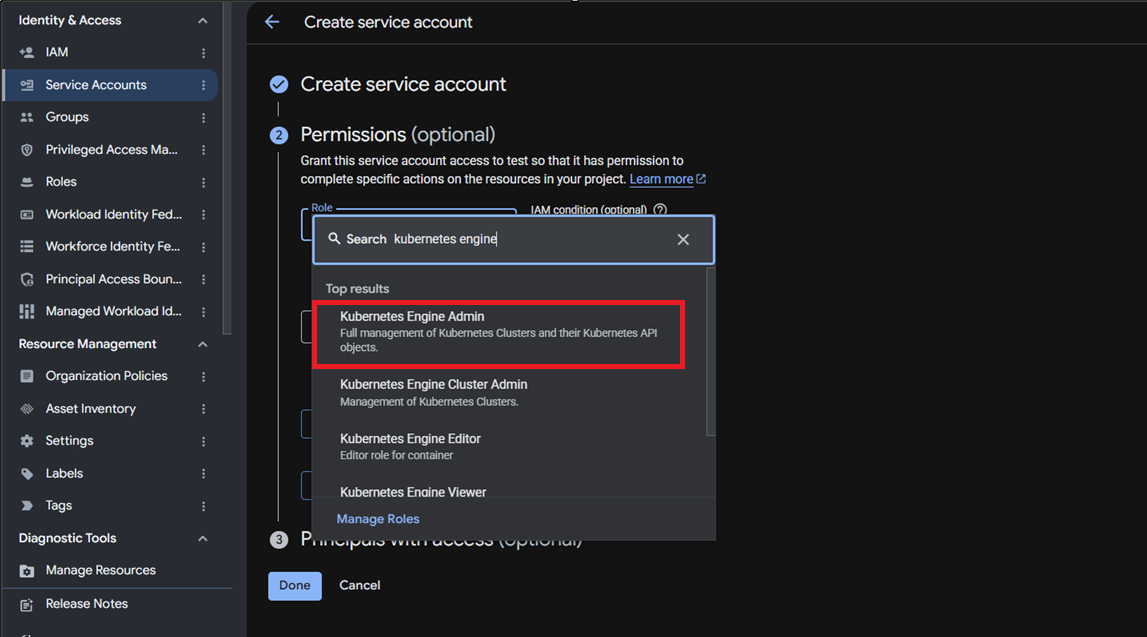Select the Kubernetes Engine Viewer role
The image size is (1147, 637).
click(x=509, y=490)
